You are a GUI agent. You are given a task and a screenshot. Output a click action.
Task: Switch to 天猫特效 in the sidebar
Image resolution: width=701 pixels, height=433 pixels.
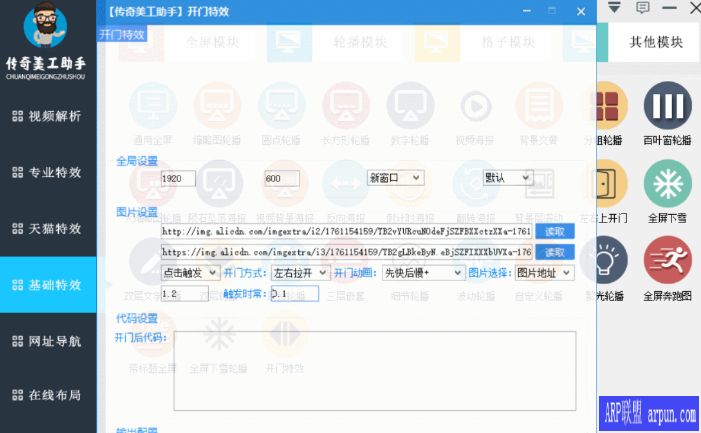pos(48,229)
